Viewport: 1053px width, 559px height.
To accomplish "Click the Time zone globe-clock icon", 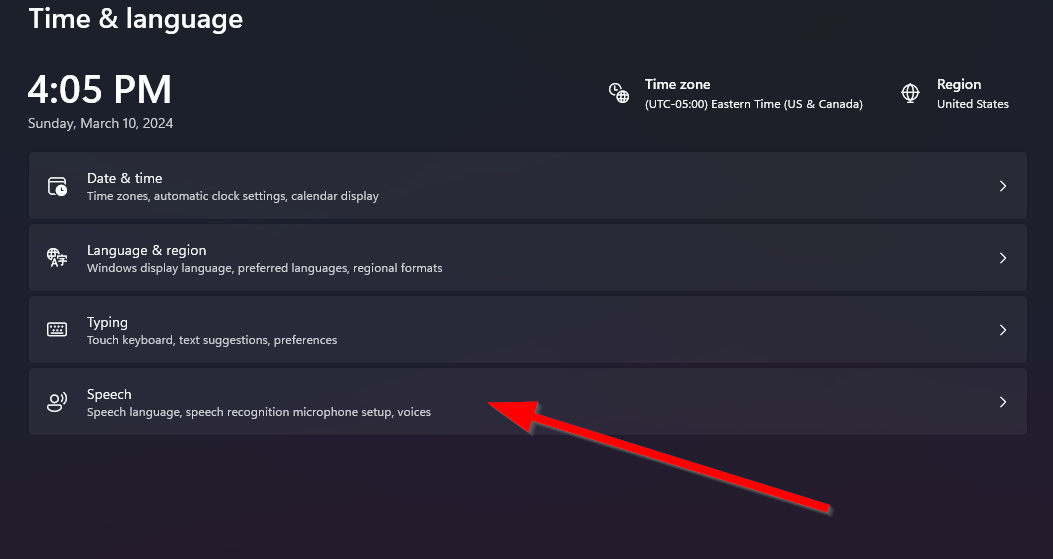I will [619, 93].
